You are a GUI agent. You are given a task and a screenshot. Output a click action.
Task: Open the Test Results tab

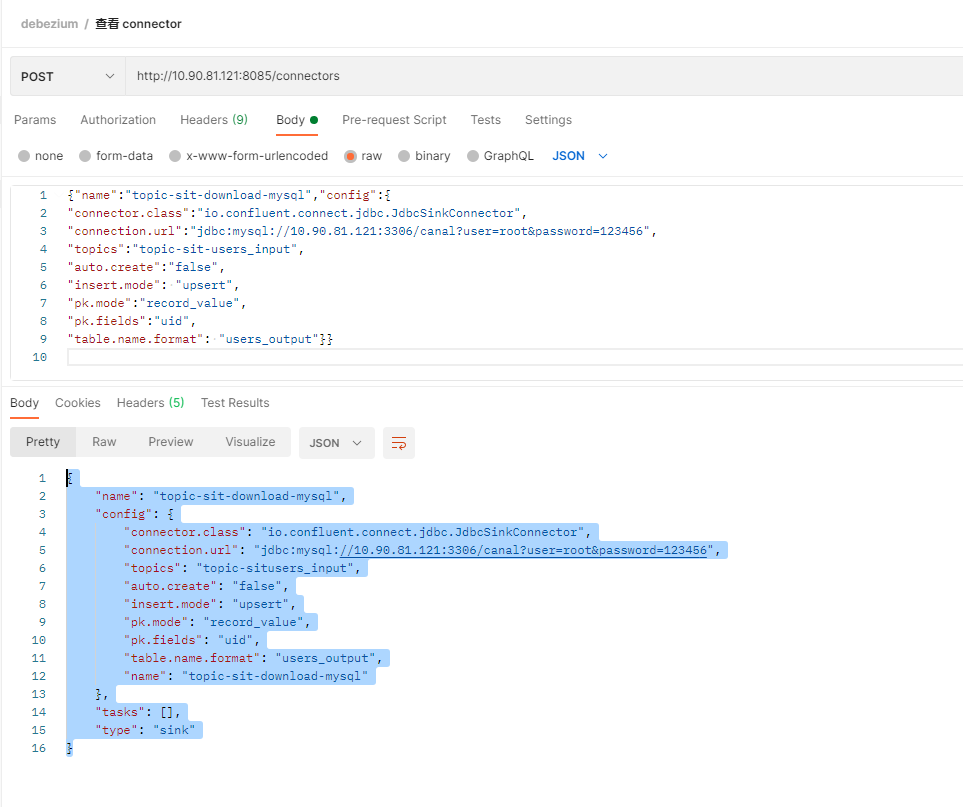(234, 402)
